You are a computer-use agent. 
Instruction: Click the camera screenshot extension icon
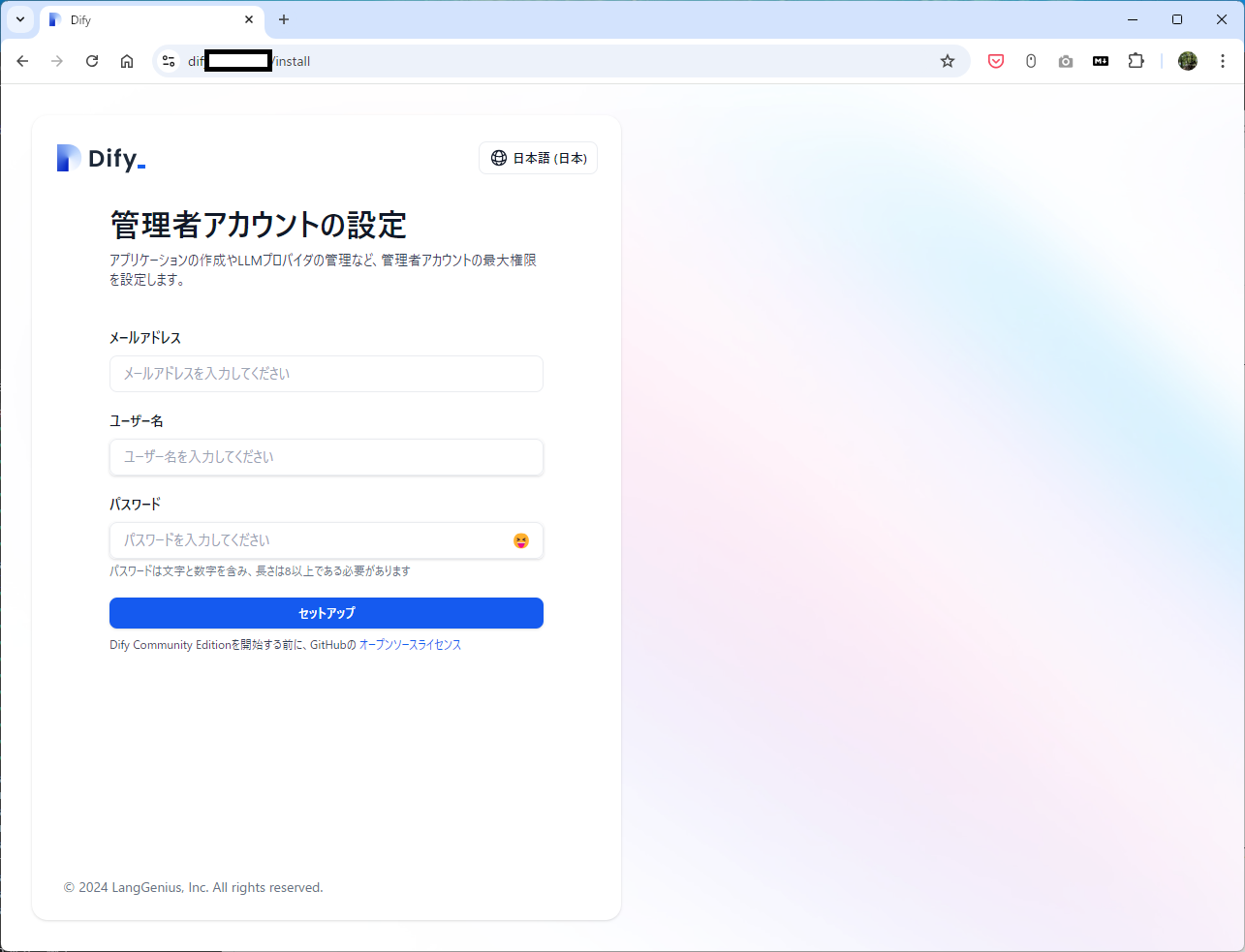pos(1066,61)
